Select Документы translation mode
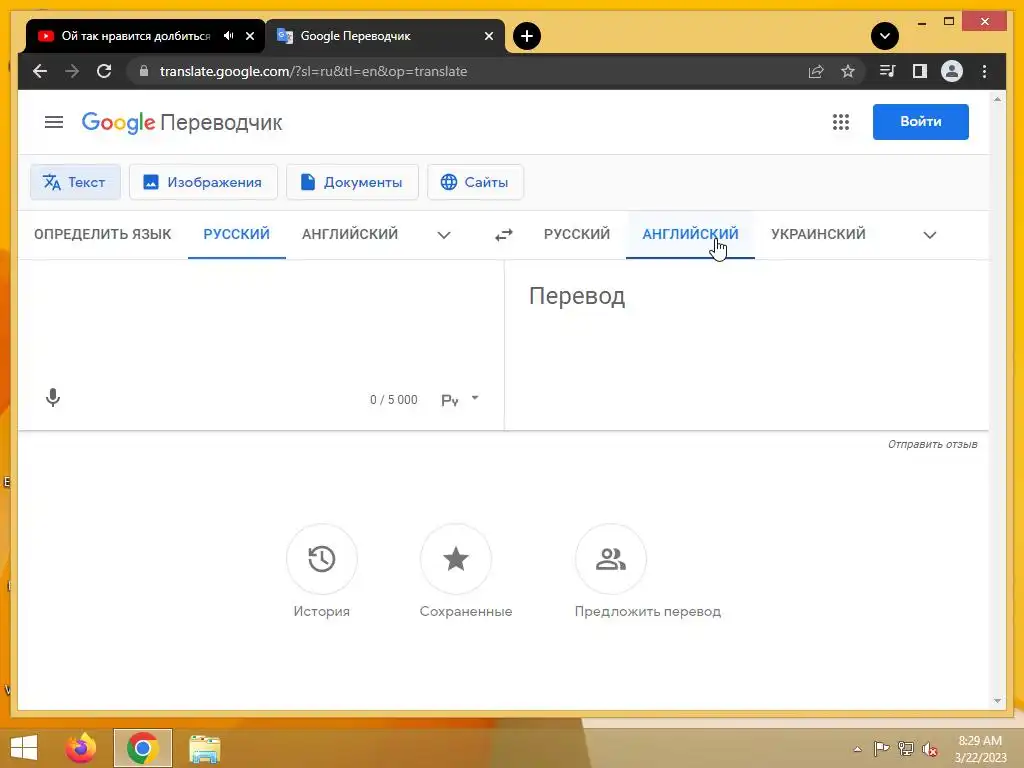 352,182
